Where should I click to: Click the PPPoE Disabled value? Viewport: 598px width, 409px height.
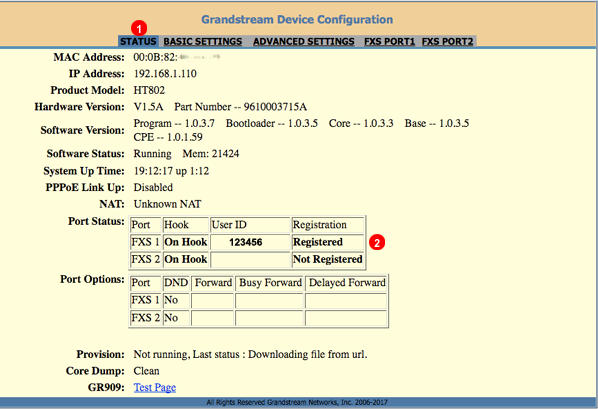(153, 187)
